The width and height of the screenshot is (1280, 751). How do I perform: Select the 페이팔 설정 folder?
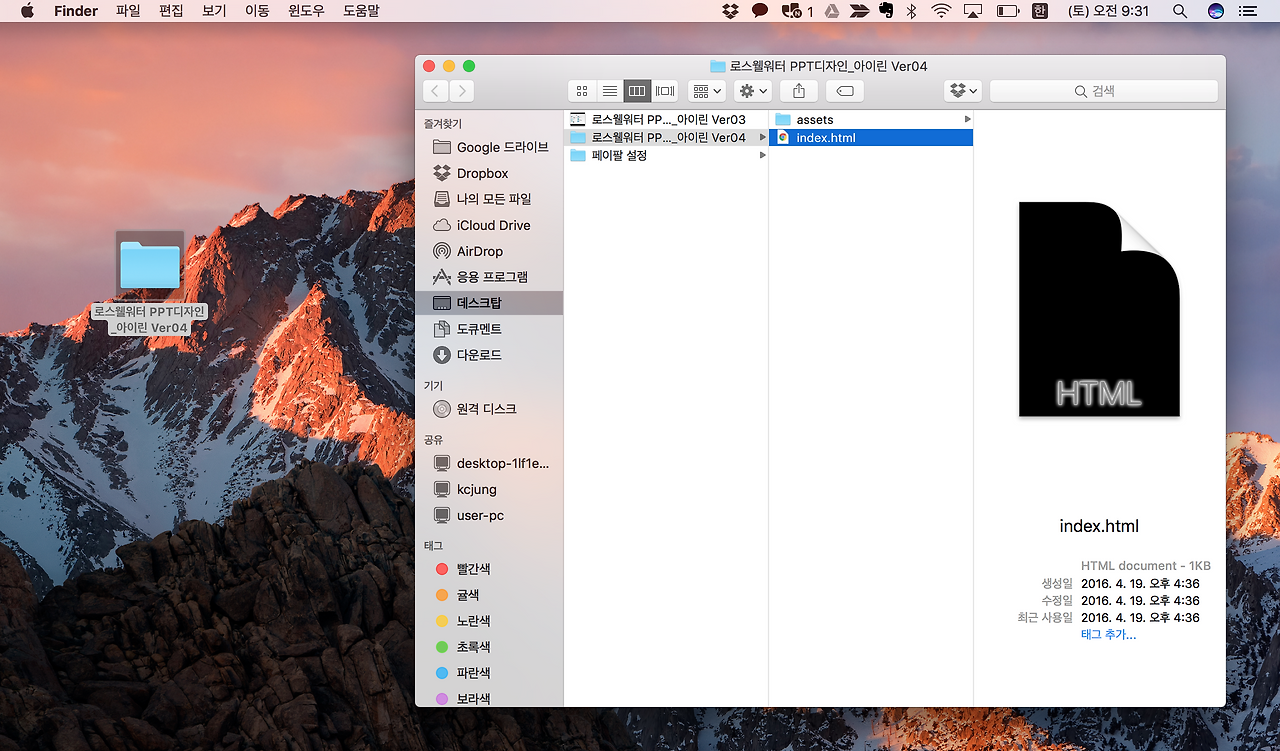pyautogui.click(x=619, y=156)
